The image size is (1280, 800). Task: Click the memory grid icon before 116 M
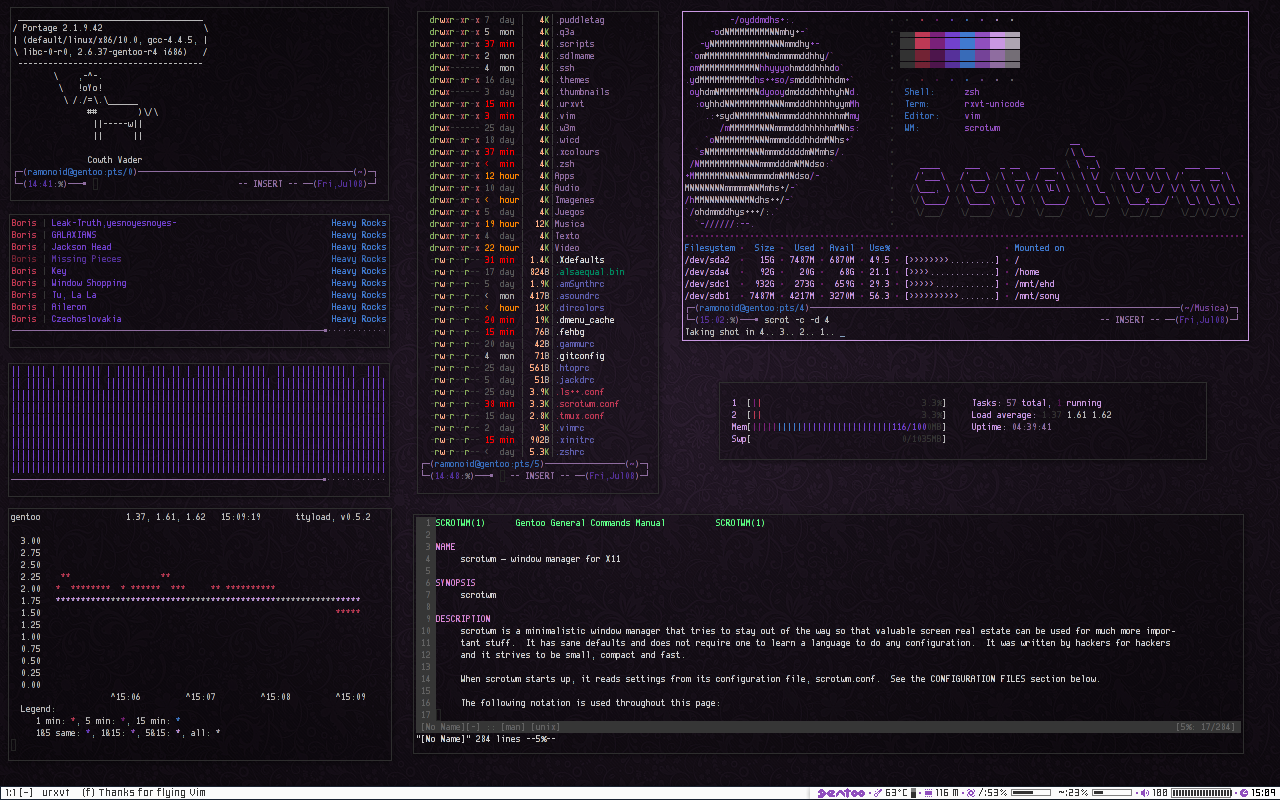[927, 790]
